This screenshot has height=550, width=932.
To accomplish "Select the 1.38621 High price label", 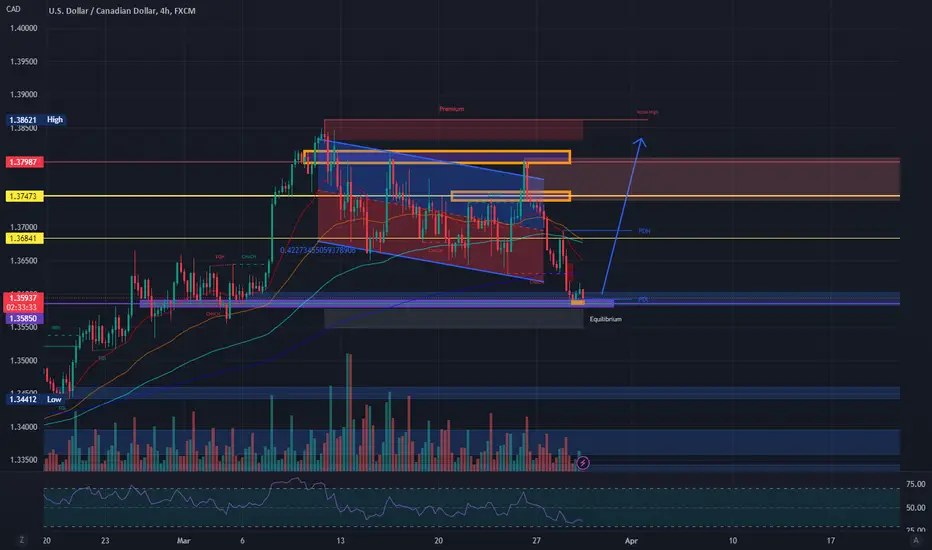I will pos(35,120).
